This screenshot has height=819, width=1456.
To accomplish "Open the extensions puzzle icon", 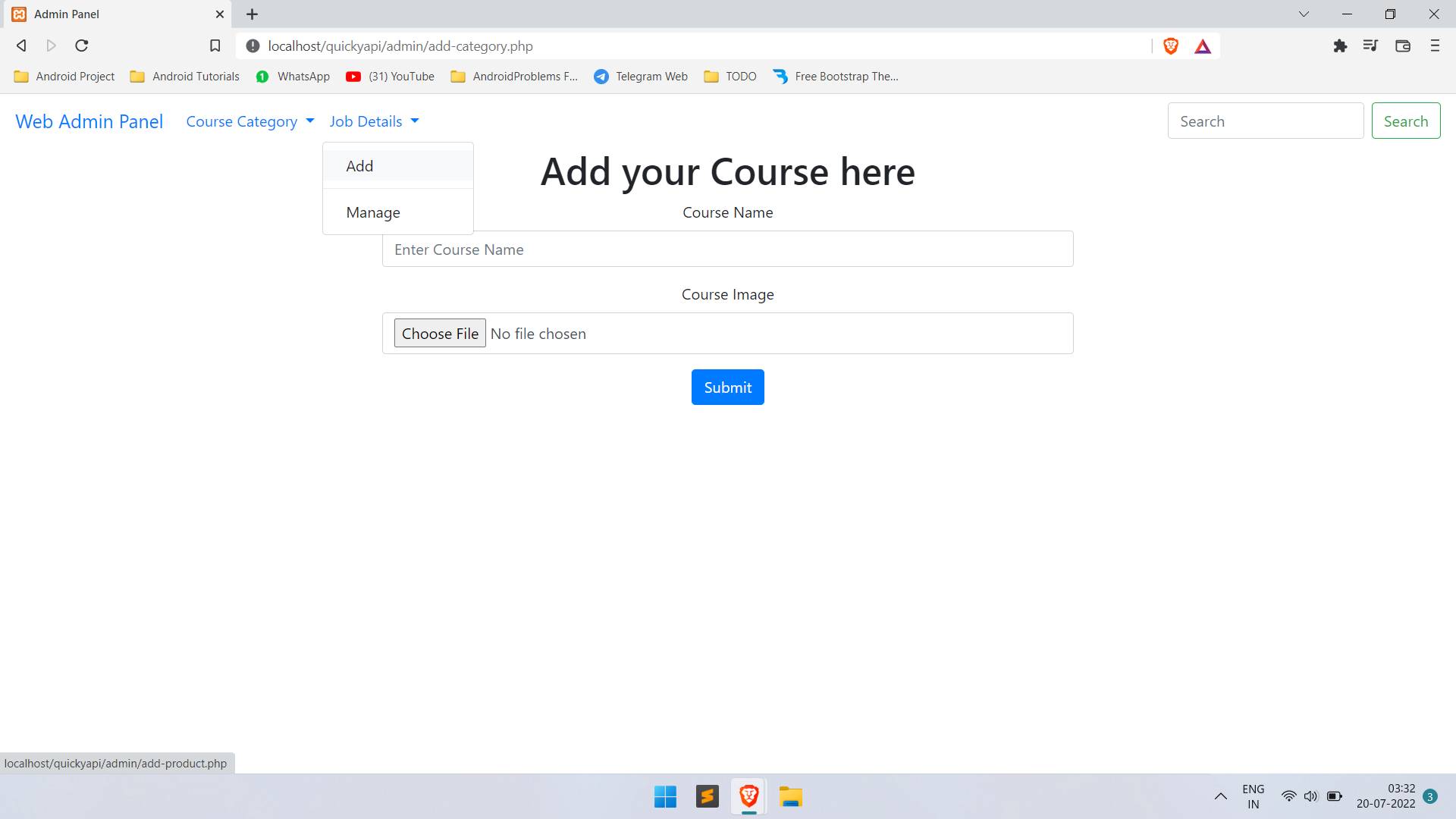I will coord(1340,45).
